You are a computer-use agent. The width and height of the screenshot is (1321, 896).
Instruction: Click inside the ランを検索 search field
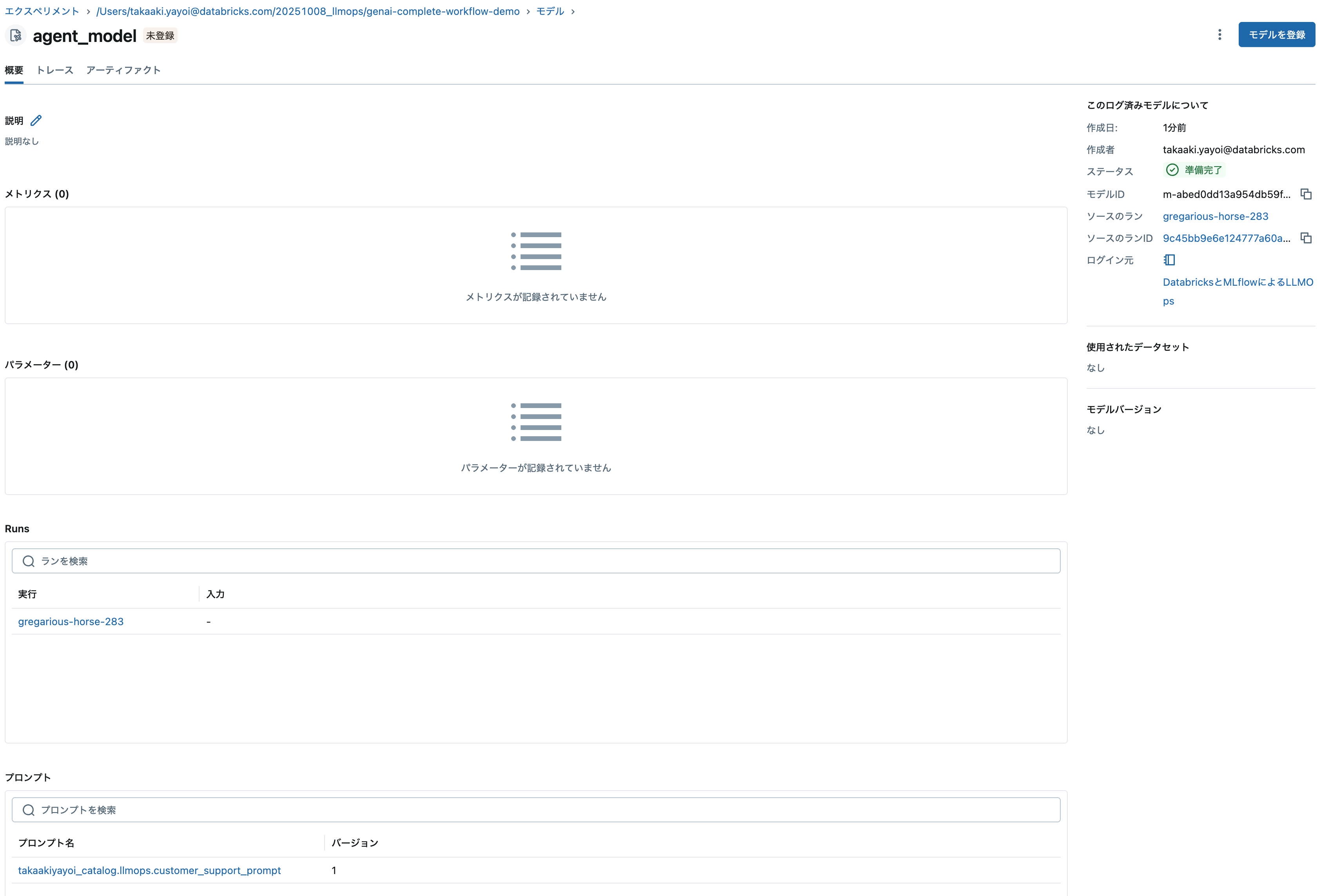point(227,560)
